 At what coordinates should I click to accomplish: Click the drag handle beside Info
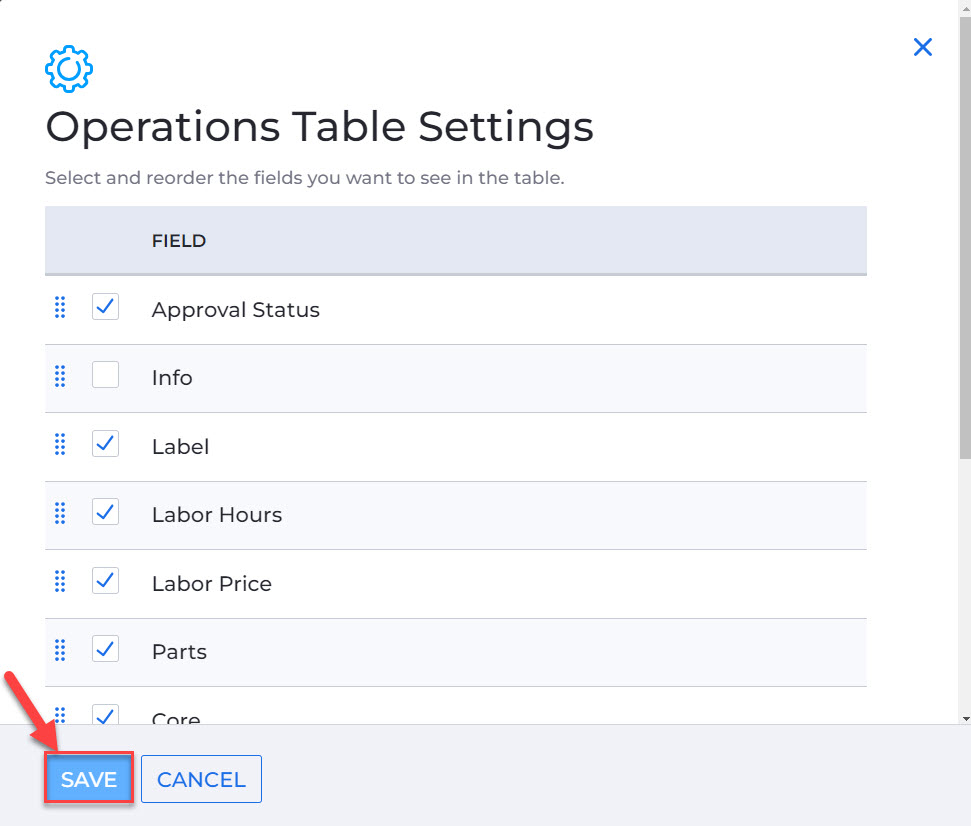point(60,376)
